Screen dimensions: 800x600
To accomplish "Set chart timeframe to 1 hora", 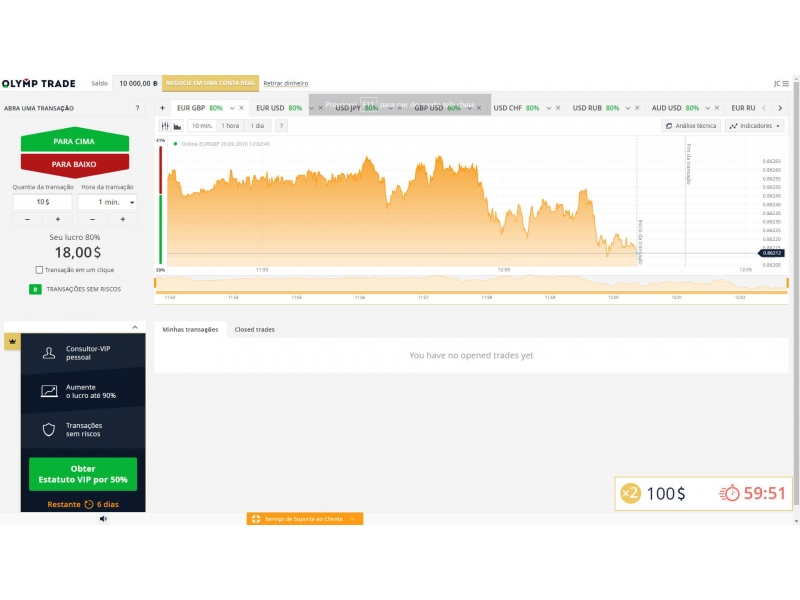I will (x=230, y=126).
